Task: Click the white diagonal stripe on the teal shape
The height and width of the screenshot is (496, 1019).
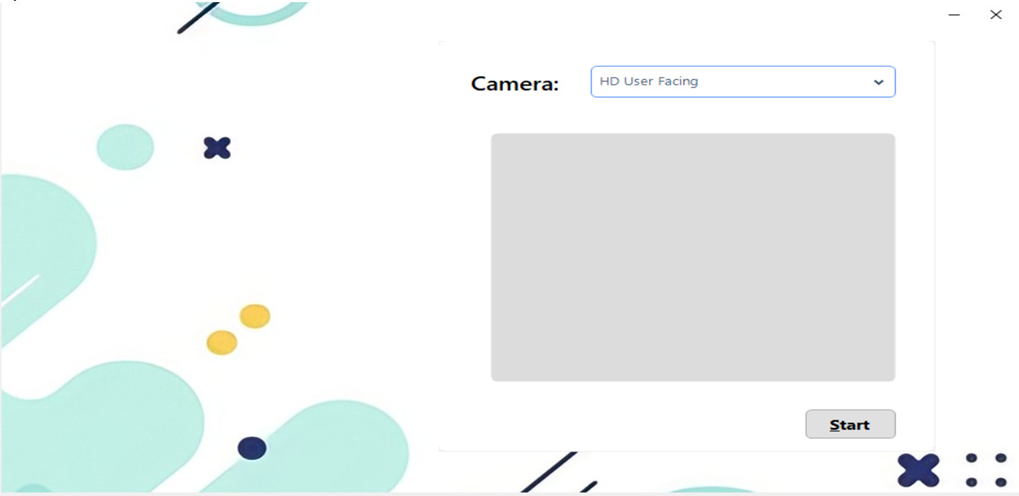Action: 20,290
